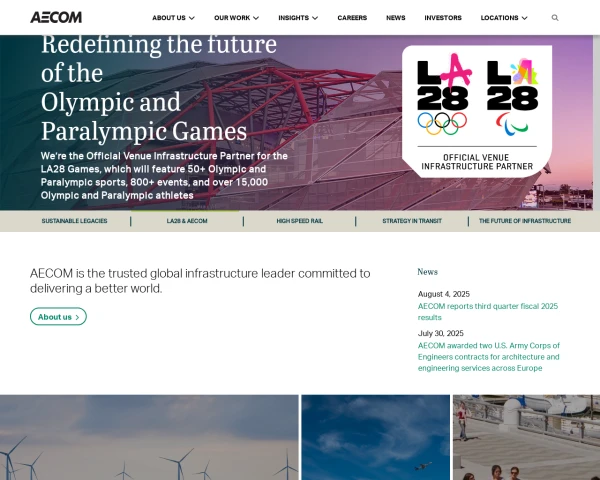
Task: Click the LA28 Paralympic logo
Action: tap(513, 96)
